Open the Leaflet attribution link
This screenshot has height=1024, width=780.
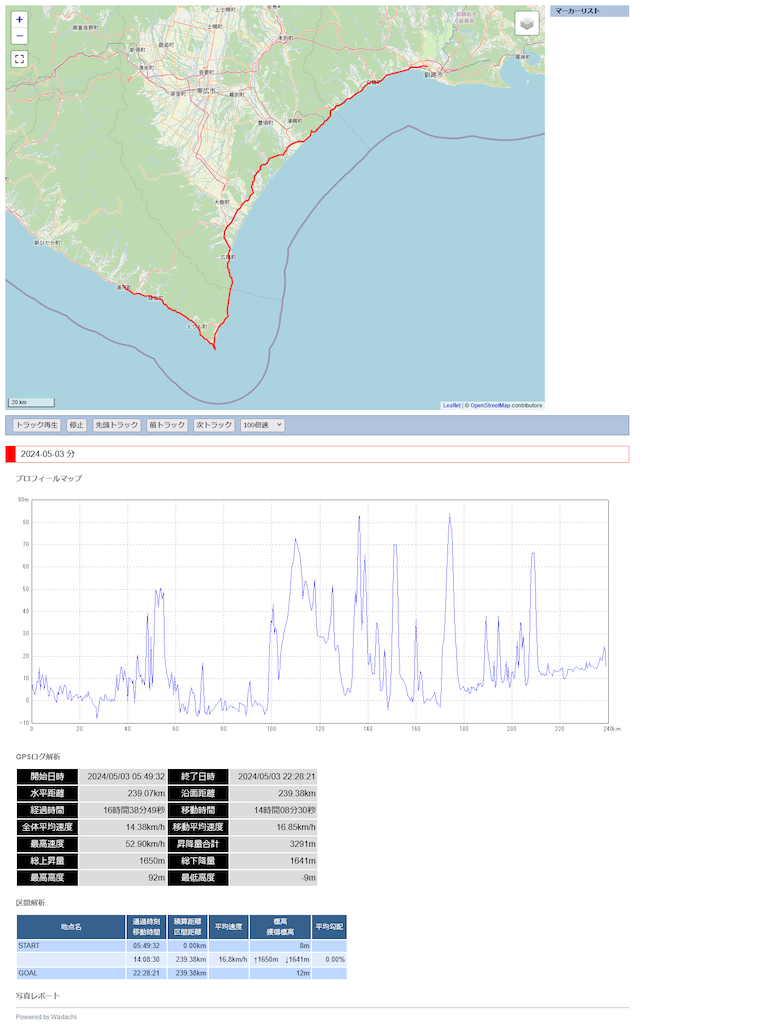451,406
